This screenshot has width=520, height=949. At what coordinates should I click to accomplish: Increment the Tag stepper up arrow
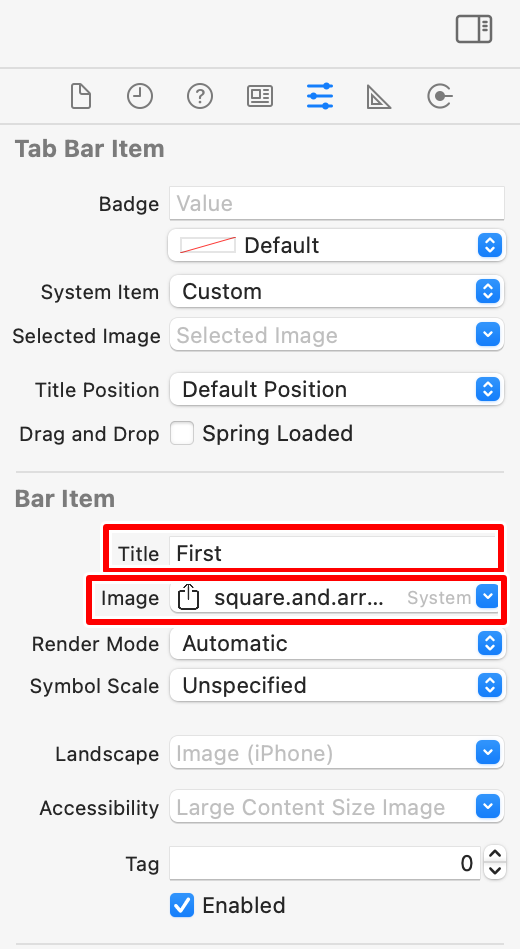coord(496,855)
